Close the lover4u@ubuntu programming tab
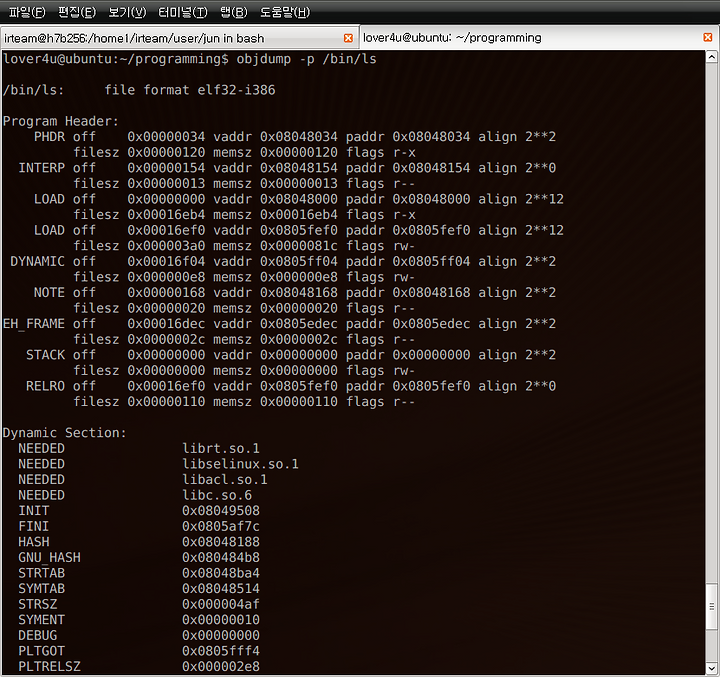 [x=708, y=37]
